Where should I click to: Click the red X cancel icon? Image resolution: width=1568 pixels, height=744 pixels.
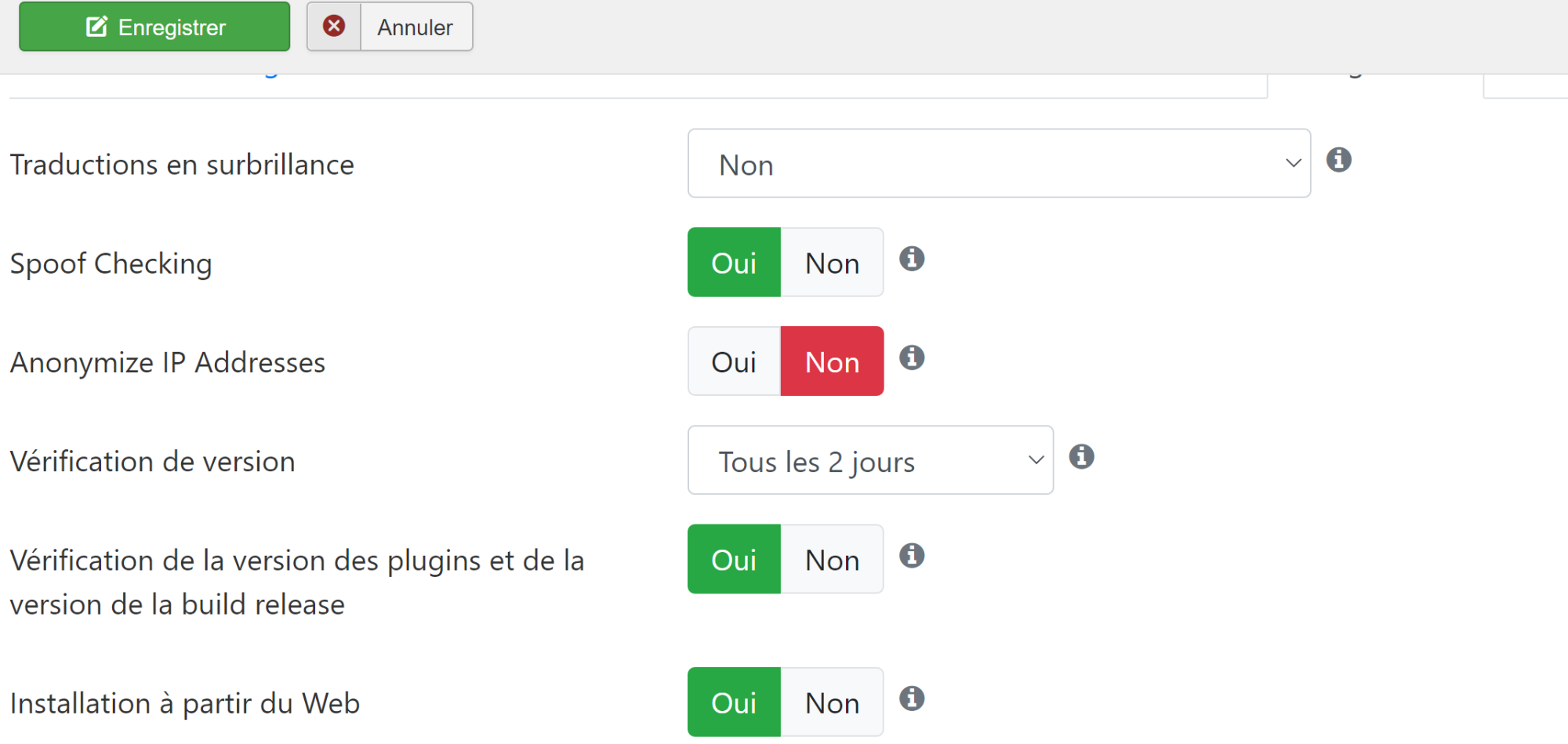click(334, 26)
